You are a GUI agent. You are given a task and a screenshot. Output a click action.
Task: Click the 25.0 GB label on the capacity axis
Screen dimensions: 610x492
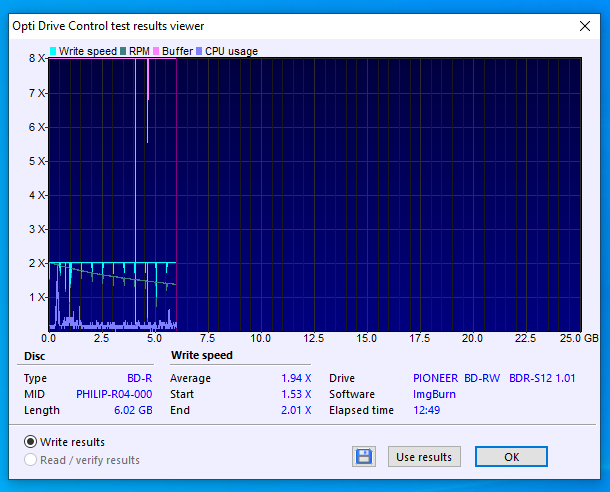pyautogui.click(x=579, y=338)
